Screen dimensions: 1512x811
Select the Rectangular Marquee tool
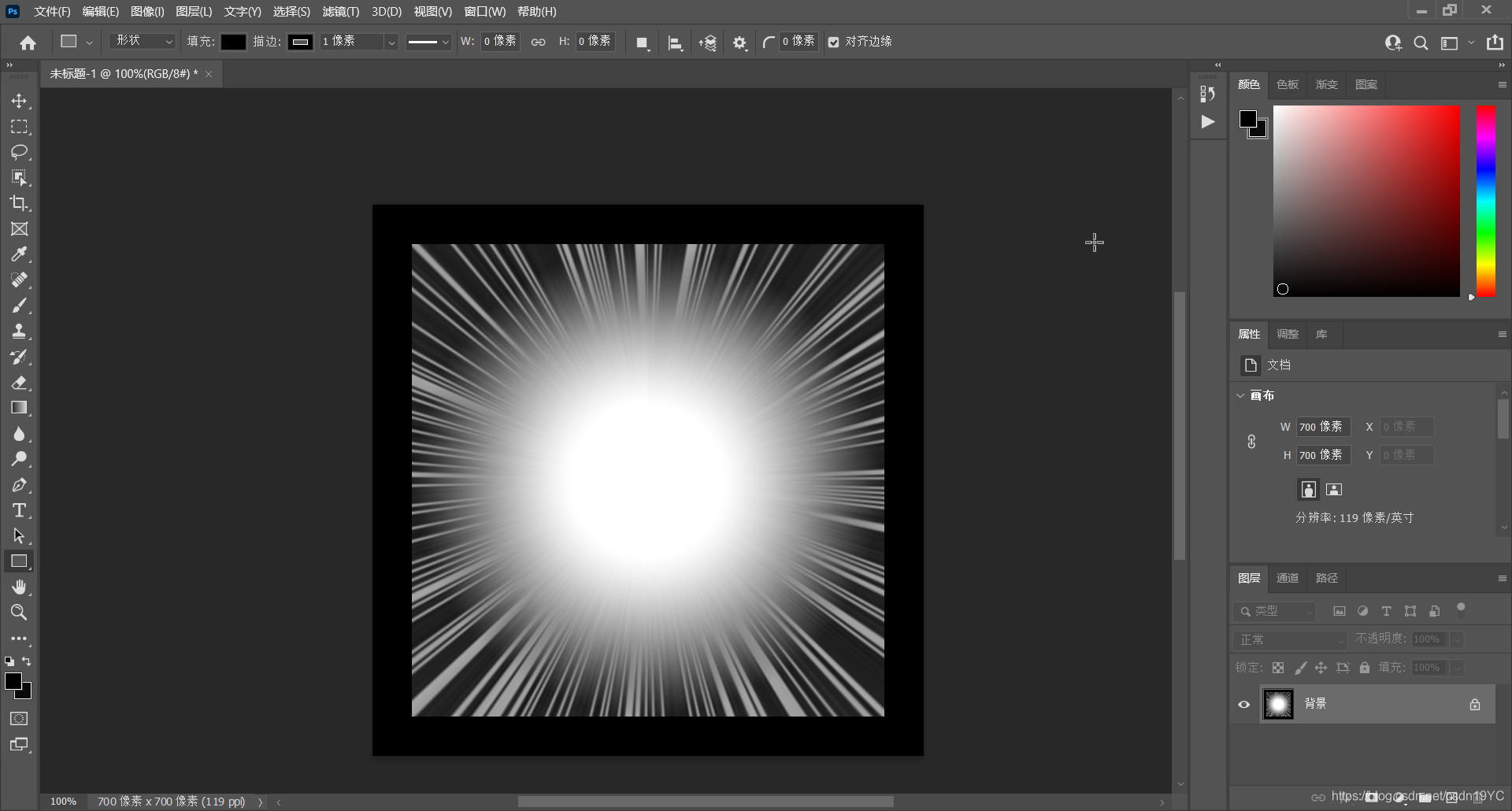click(x=19, y=127)
